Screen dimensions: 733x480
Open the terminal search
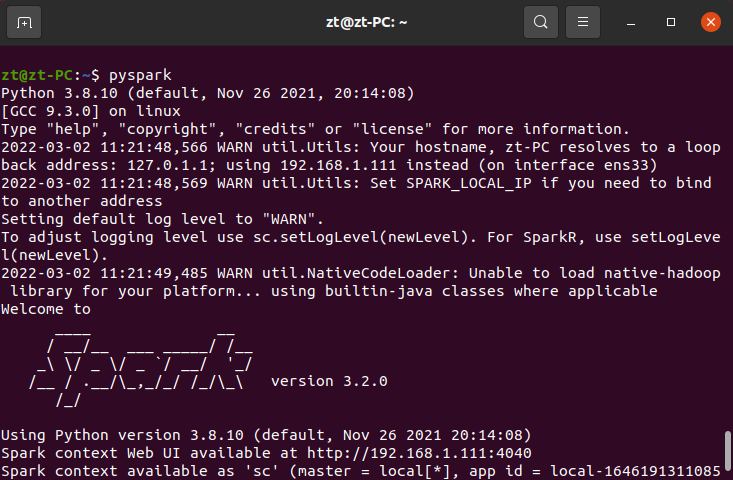[x=541, y=22]
